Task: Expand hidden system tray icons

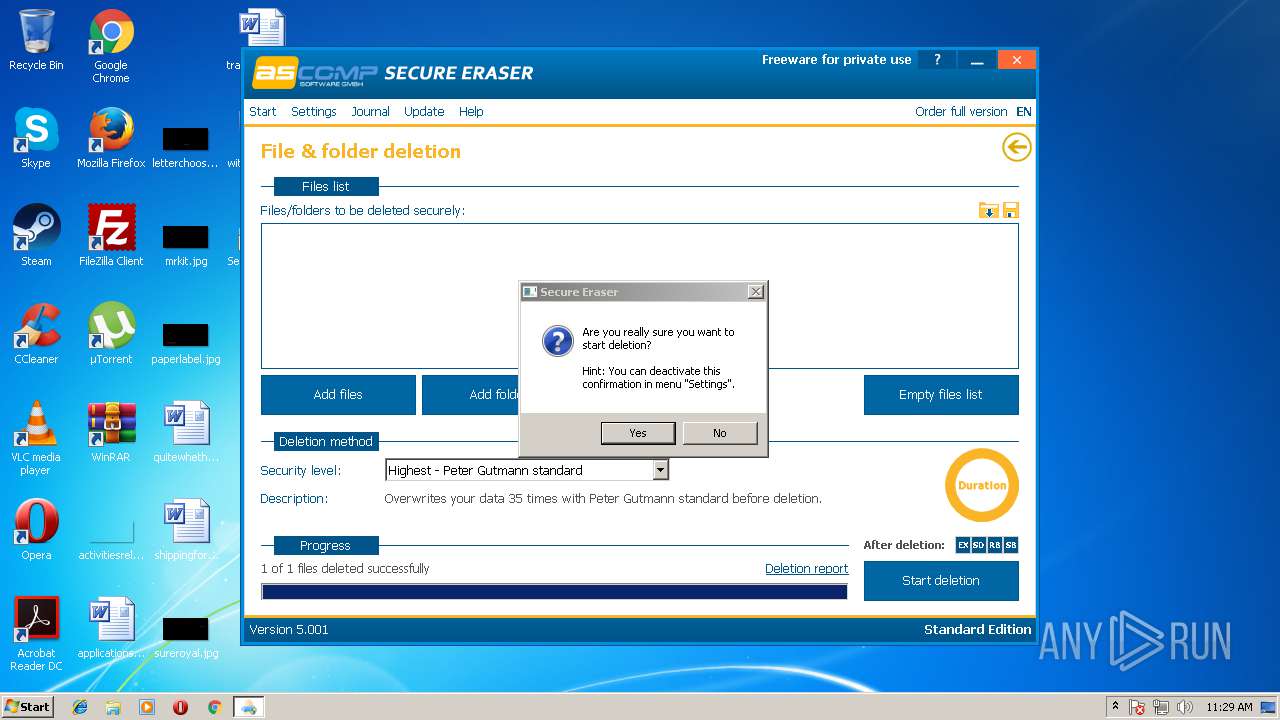Action: 1115,707
